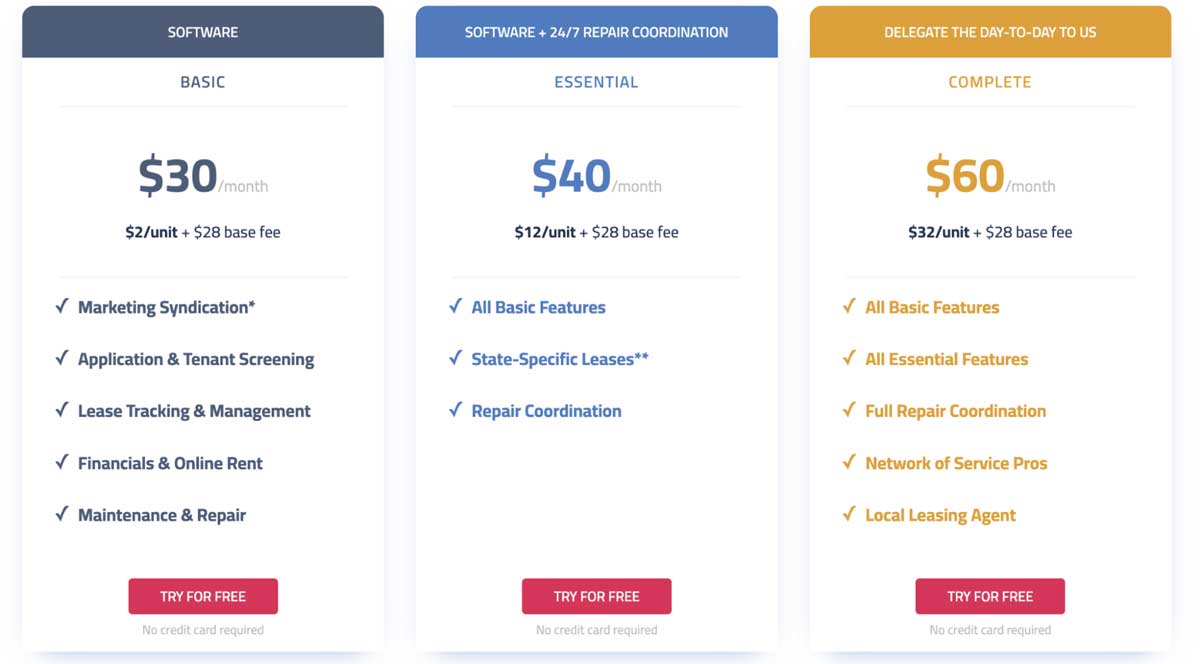Screen dimensions: 1200x664
Task: Open the Financials & Online Rent feature
Action: pos(170,463)
